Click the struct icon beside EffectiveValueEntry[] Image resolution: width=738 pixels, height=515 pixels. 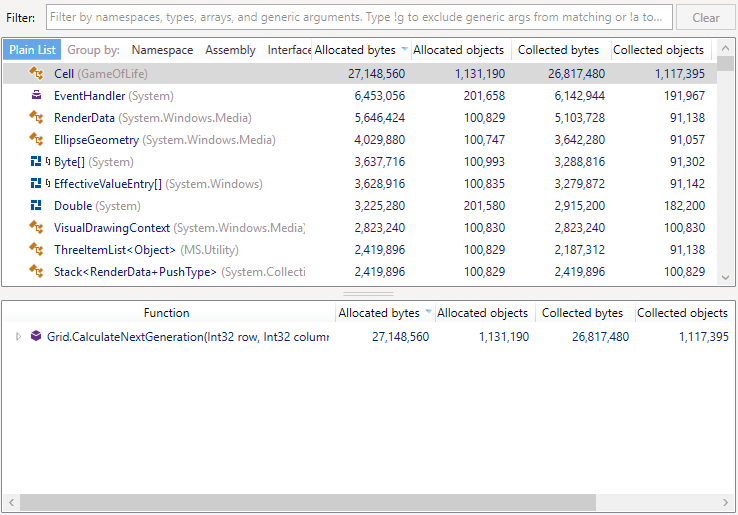(36, 184)
